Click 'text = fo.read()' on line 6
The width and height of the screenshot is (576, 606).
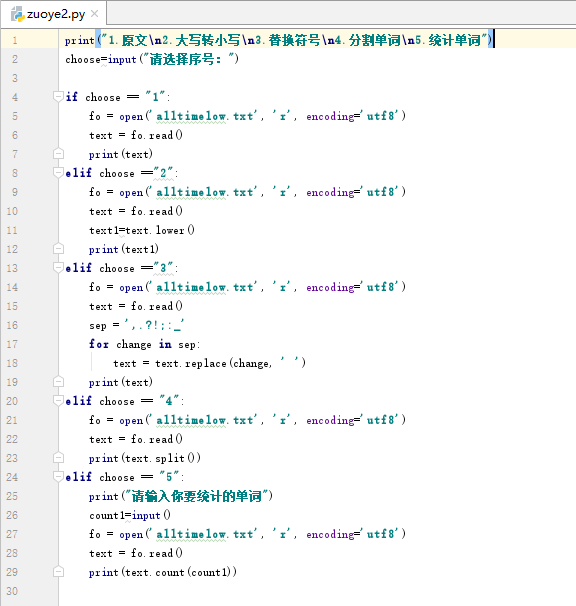pyautogui.click(x=136, y=135)
